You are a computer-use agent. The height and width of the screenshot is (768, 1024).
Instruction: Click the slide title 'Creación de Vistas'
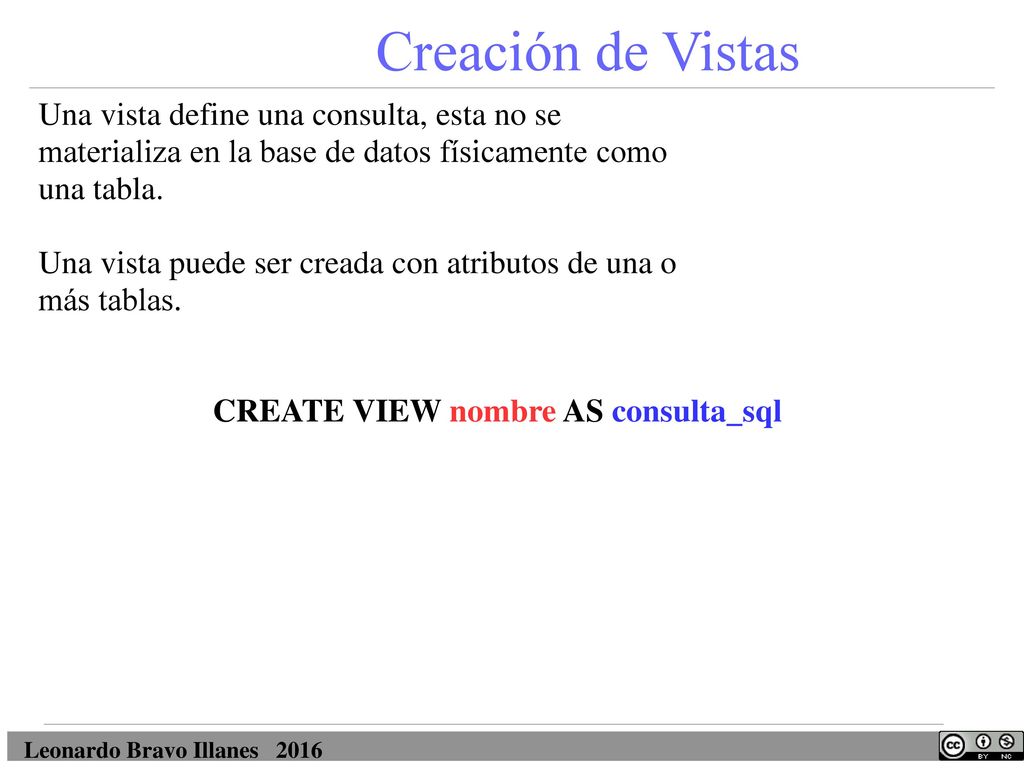coord(587,52)
